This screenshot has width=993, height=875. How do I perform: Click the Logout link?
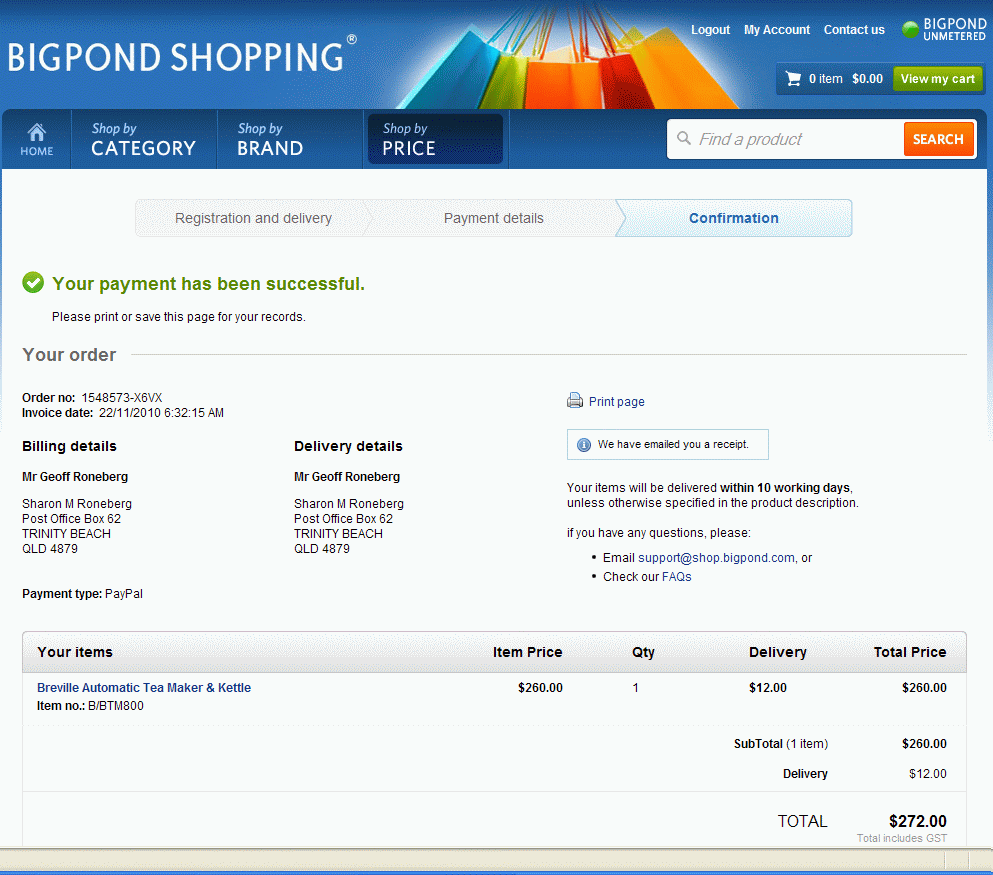coord(710,30)
